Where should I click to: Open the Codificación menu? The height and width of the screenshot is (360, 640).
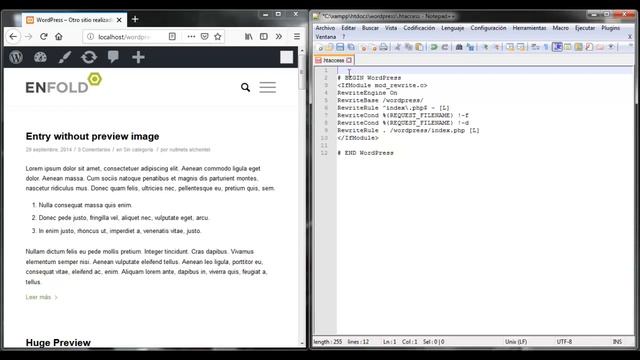click(x=419, y=28)
